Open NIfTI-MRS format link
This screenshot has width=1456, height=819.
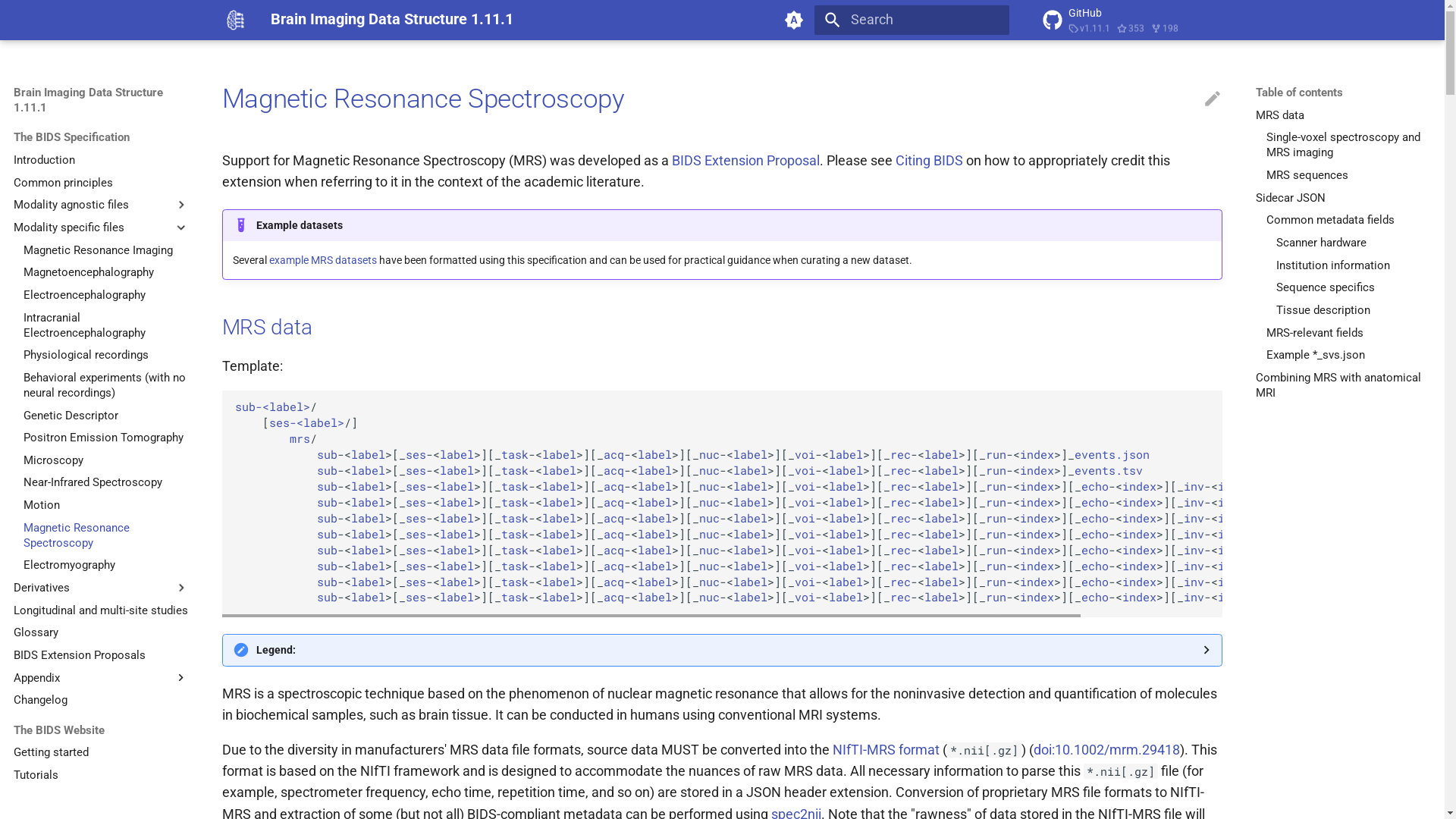tap(886, 750)
